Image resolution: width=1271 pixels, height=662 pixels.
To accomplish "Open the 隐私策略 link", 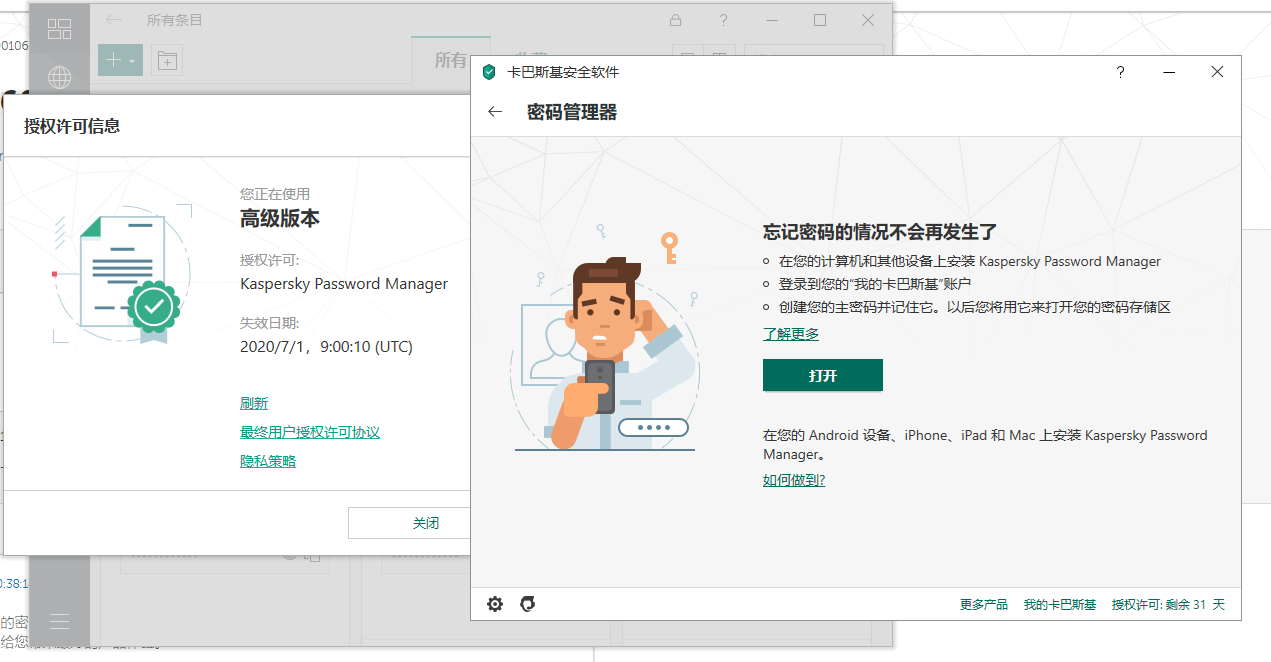I will [x=268, y=461].
